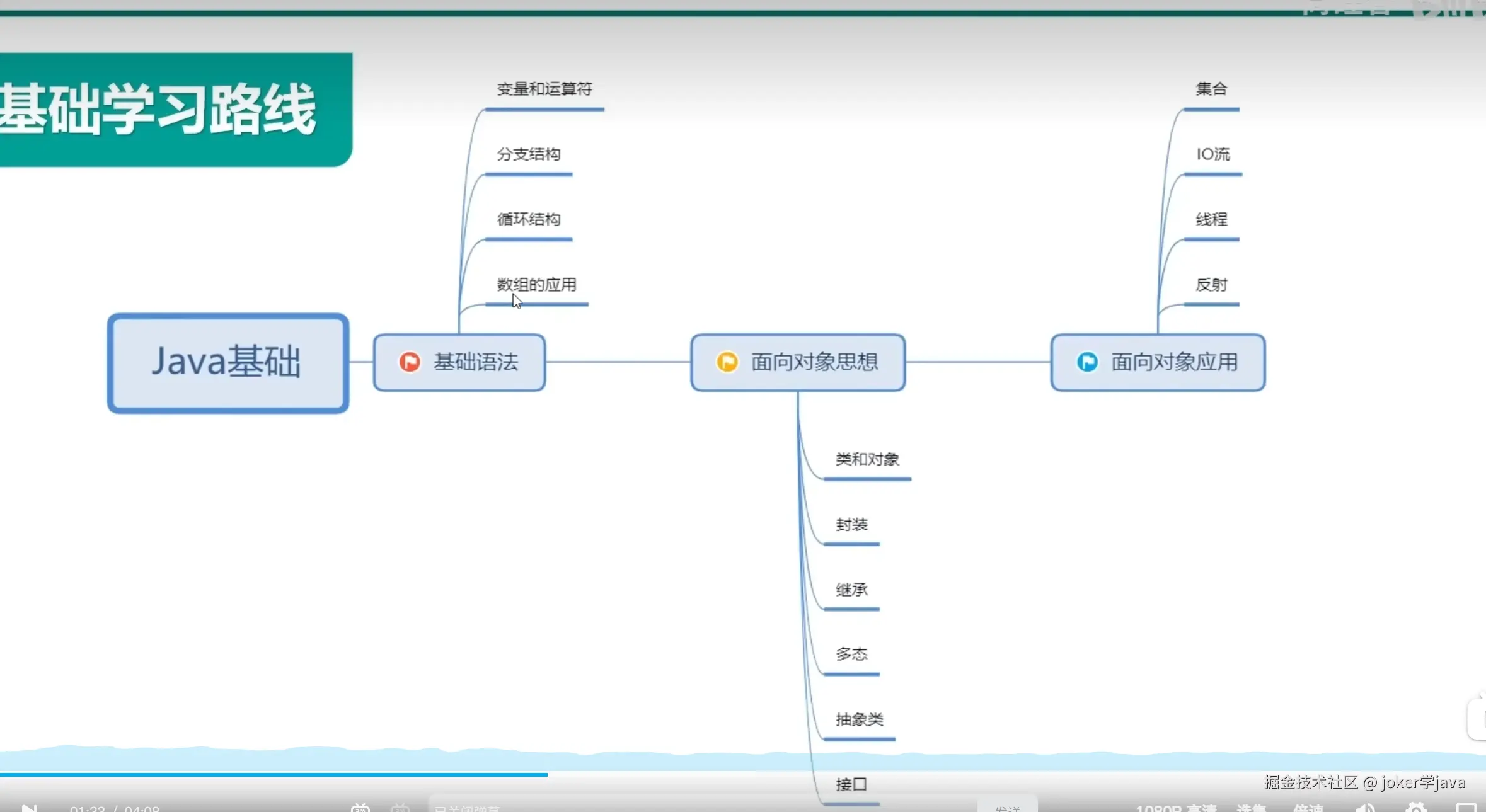
Task: Seek using the video progress bar
Action: pyautogui.click(x=743, y=774)
